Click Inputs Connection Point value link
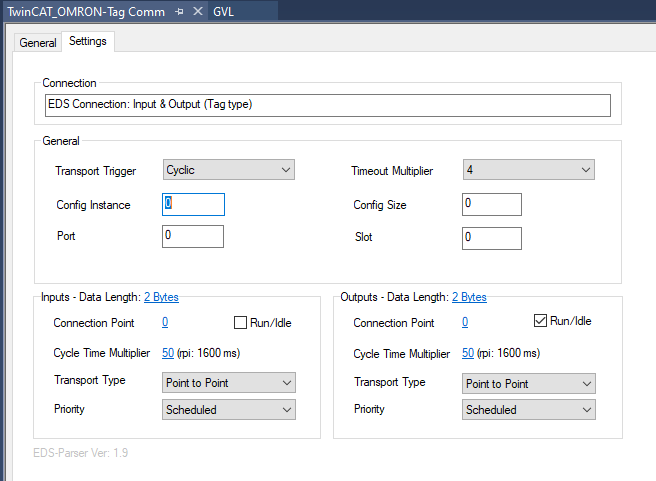This screenshot has width=656, height=481. 165,322
